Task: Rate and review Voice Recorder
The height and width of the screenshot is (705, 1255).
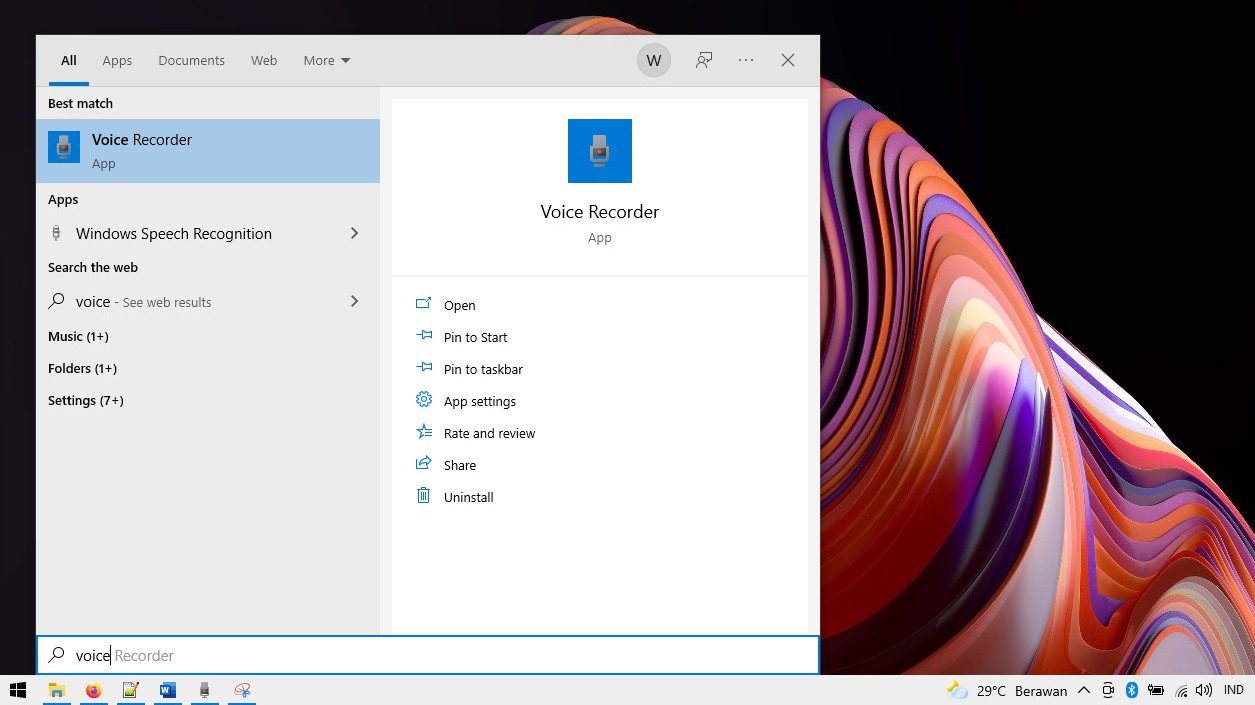Action: click(x=489, y=433)
